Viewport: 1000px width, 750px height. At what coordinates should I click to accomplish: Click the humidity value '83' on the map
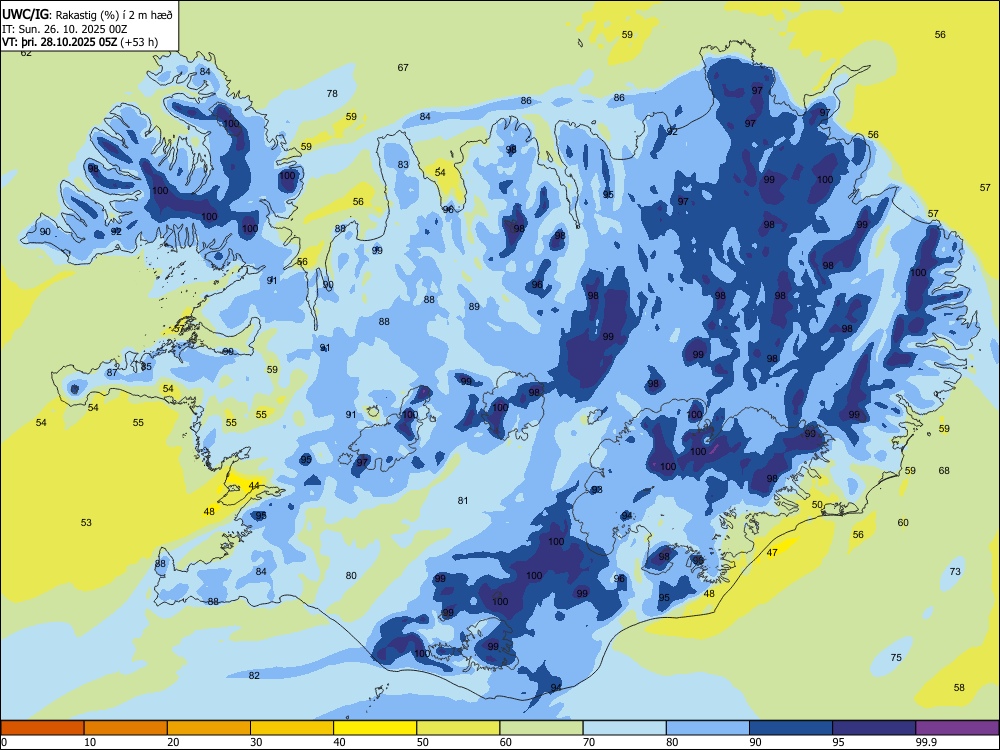(403, 165)
